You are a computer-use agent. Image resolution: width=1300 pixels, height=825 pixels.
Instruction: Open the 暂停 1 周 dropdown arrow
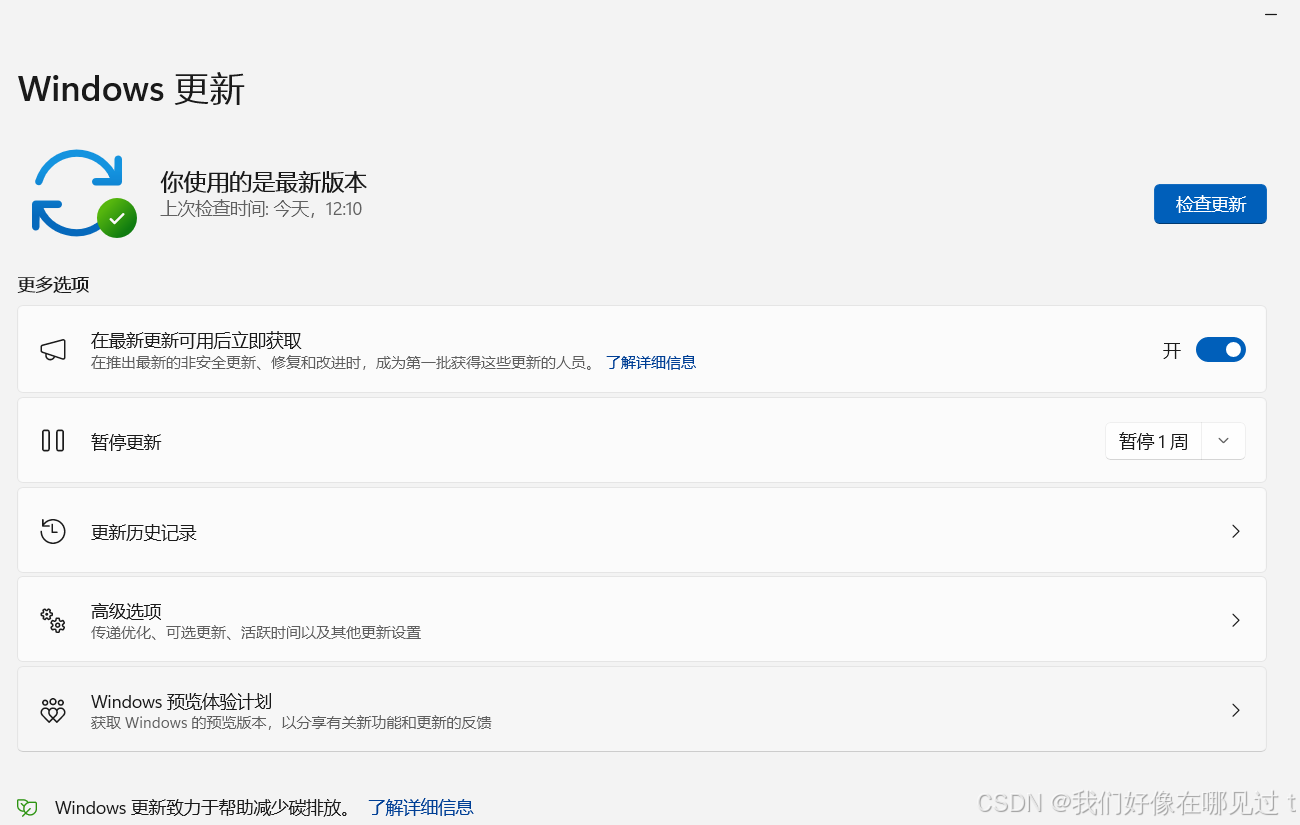tap(1224, 441)
